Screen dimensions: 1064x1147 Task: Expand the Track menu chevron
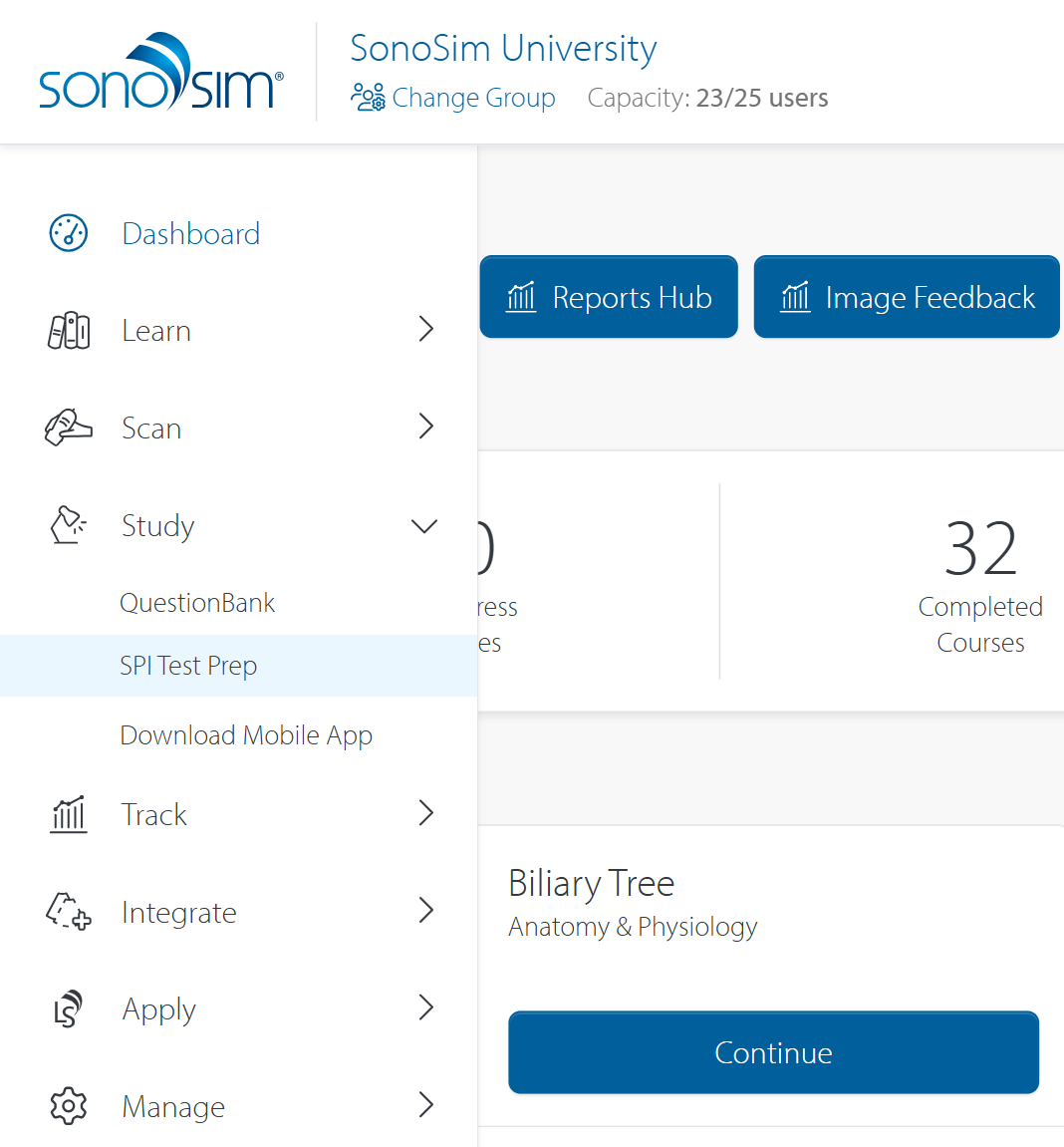[x=426, y=813]
